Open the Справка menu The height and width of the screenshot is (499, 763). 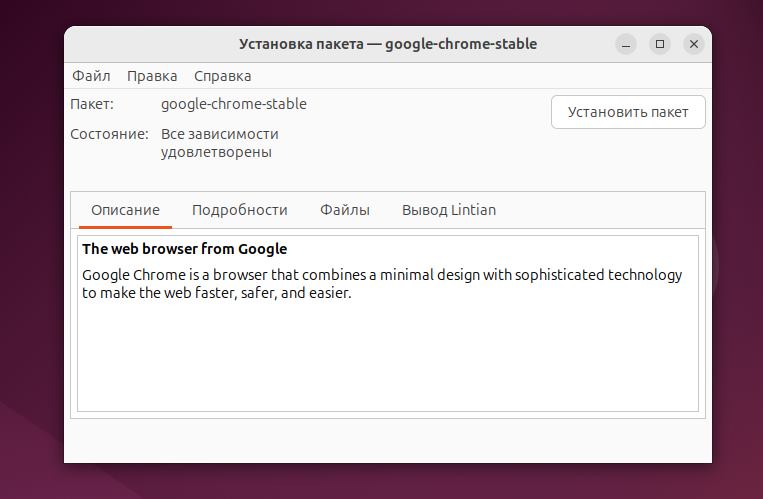tap(222, 76)
